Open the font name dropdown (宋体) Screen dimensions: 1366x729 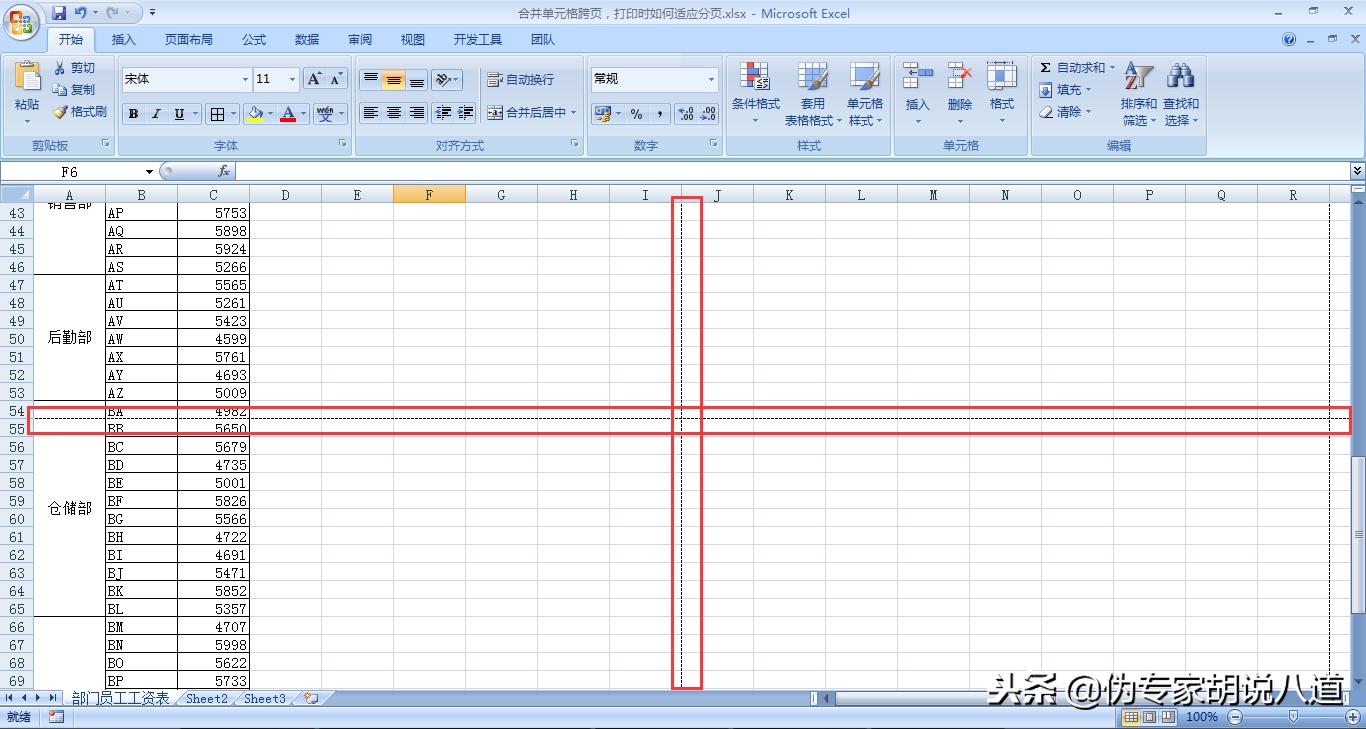[245, 79]
